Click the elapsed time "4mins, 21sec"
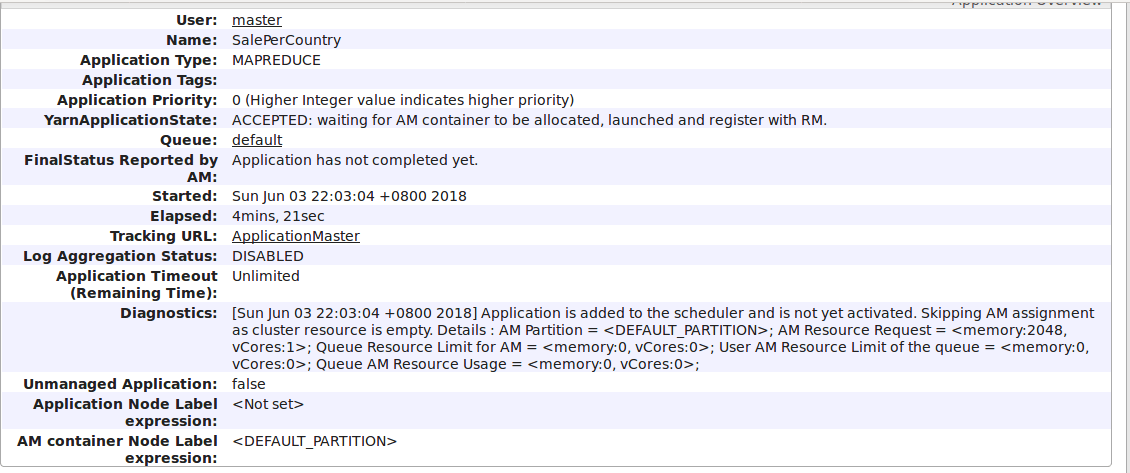Viewport: 1130px width, 473px height. coord(278,216)
